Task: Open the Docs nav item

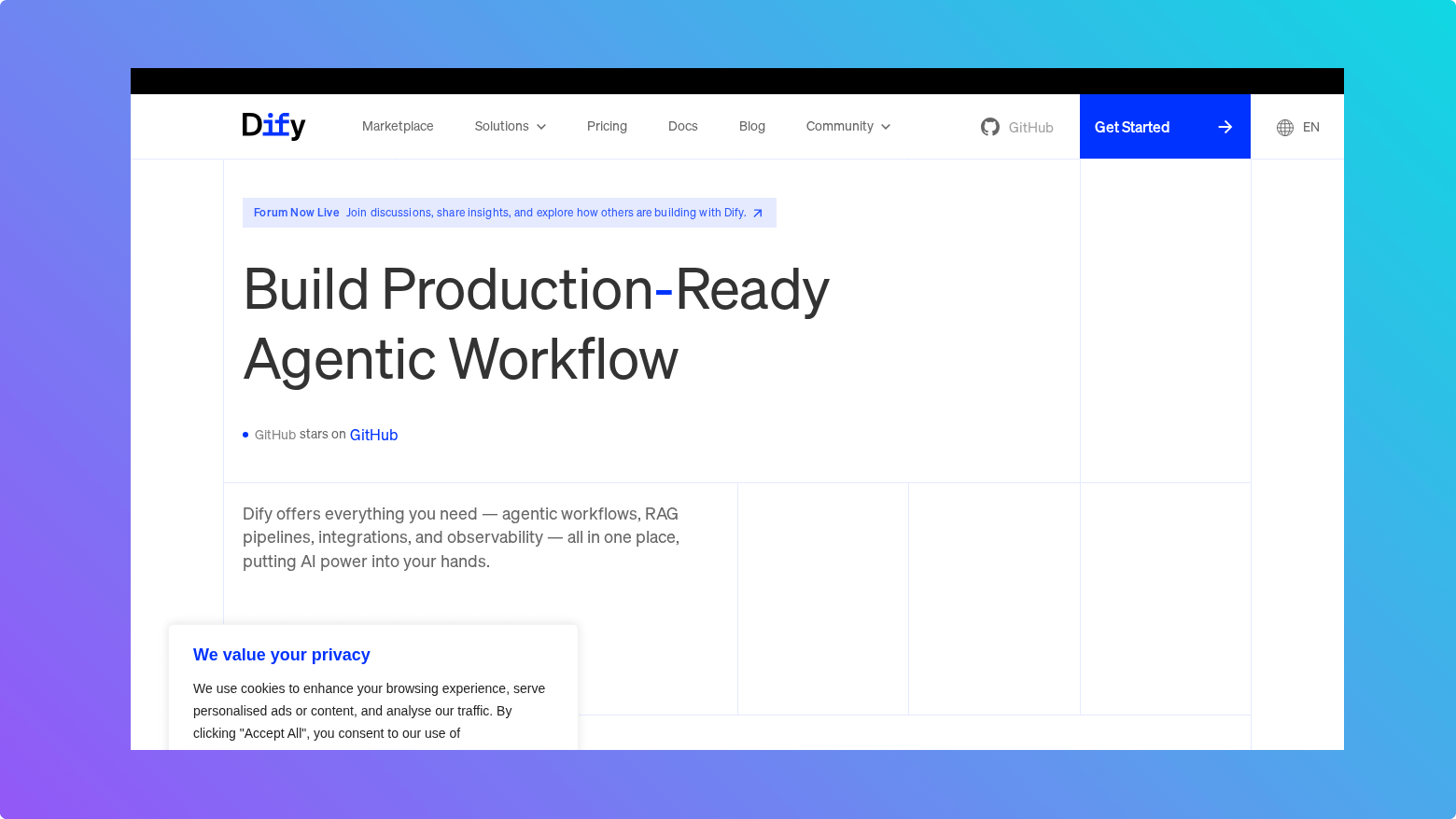Action: click(x=682, y=126)
